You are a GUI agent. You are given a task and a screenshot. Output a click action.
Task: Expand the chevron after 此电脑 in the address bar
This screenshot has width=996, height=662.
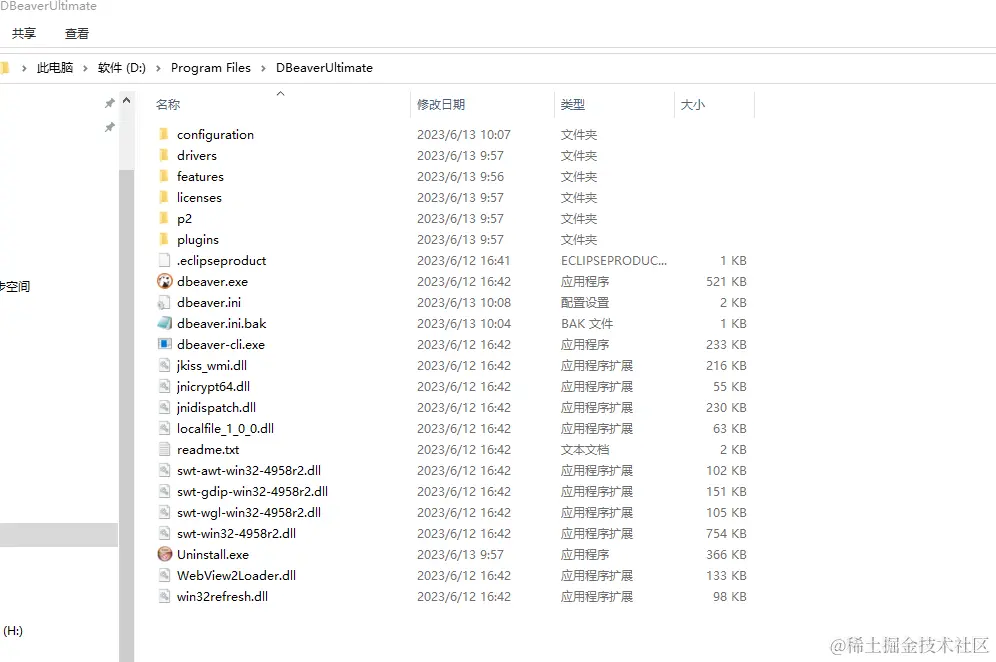point(85,68)
